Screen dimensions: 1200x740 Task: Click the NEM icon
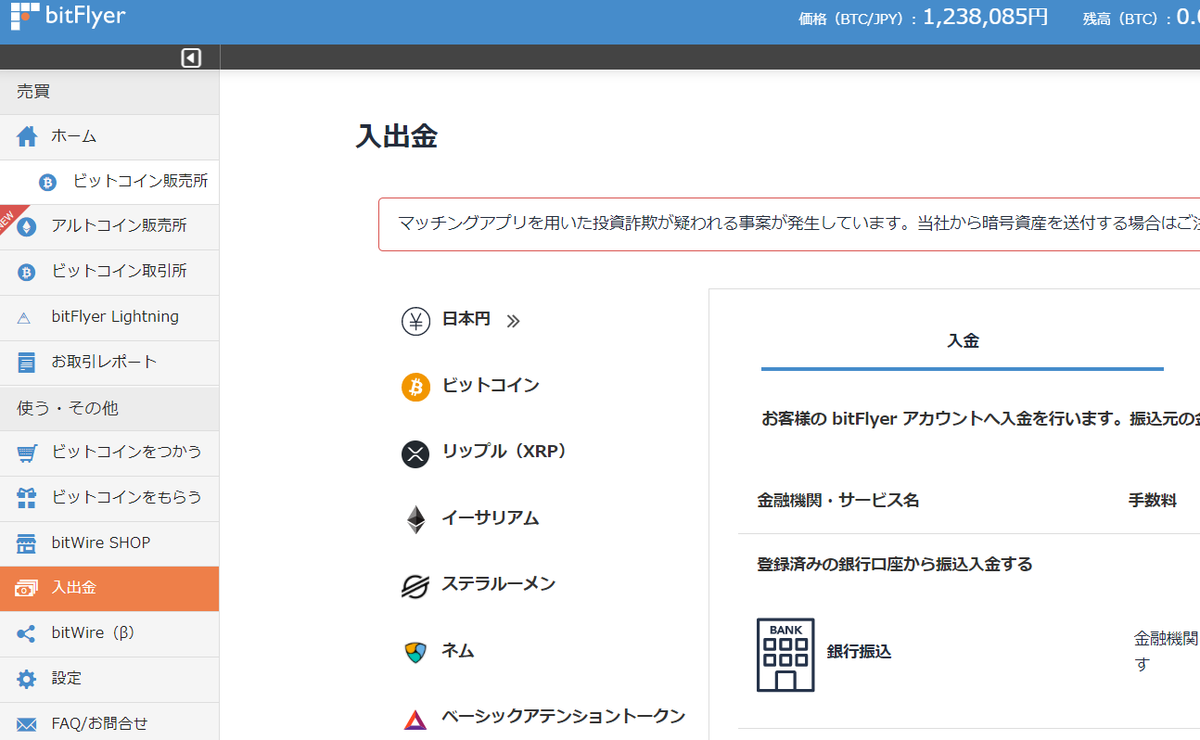415,652
